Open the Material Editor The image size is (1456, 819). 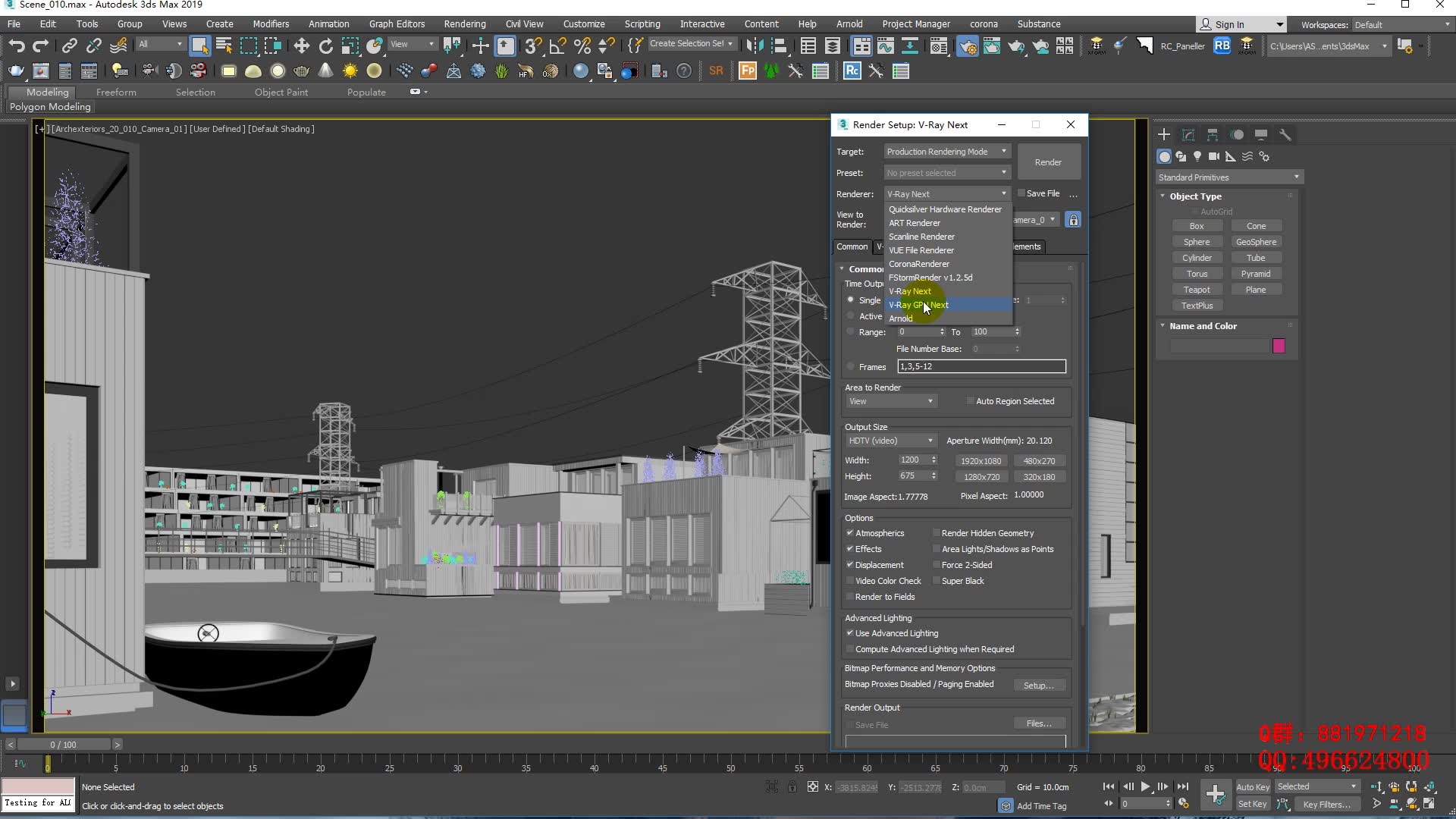coord(938,45)
